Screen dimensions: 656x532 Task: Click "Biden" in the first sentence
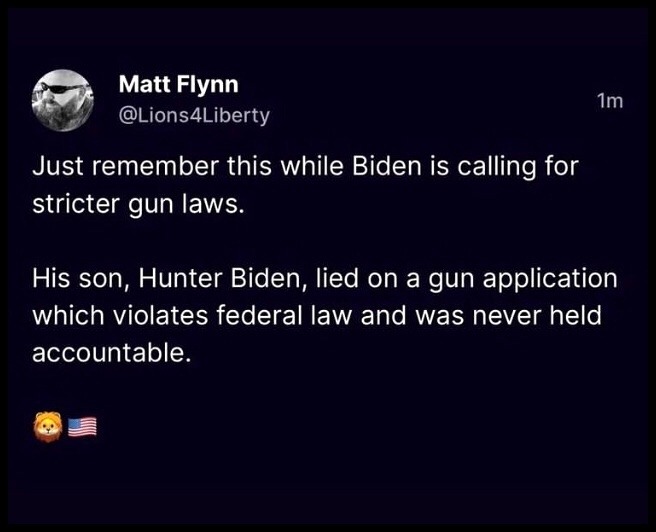387,166
